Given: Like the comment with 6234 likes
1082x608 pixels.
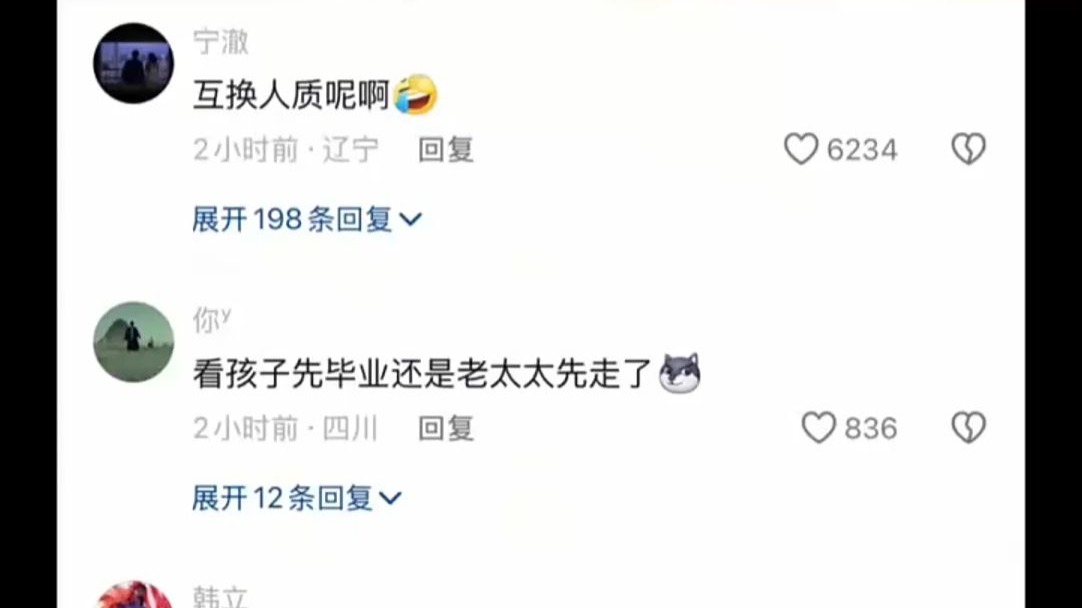Looking at the screenshot, I should [801, 149].
